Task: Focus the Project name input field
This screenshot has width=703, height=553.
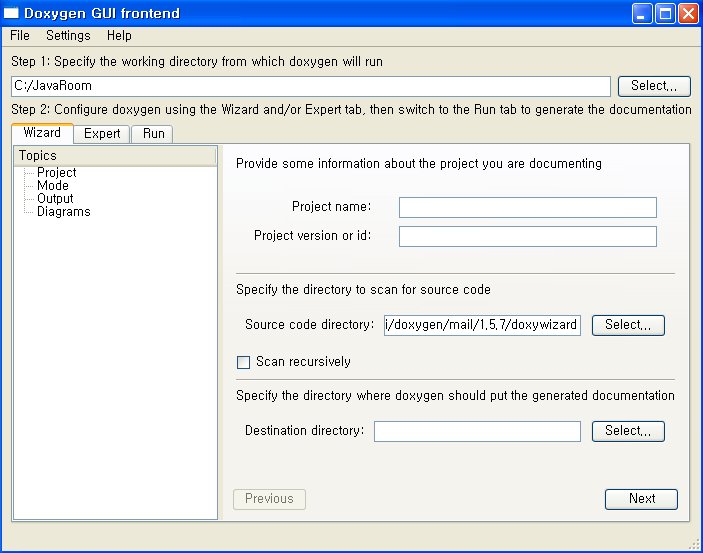Action: click(x=528, y=207)
